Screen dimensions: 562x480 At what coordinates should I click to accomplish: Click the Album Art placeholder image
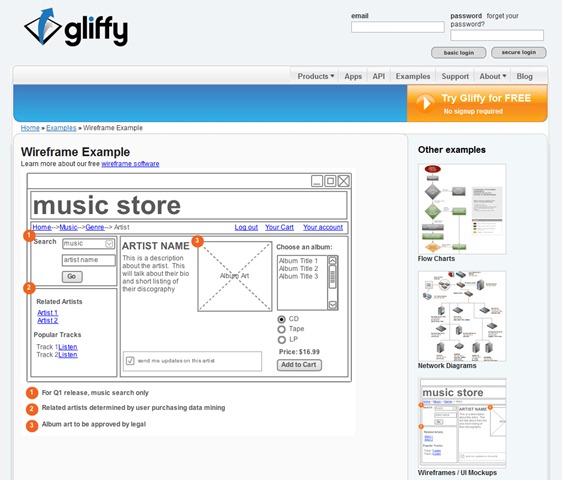click(235, 276)
